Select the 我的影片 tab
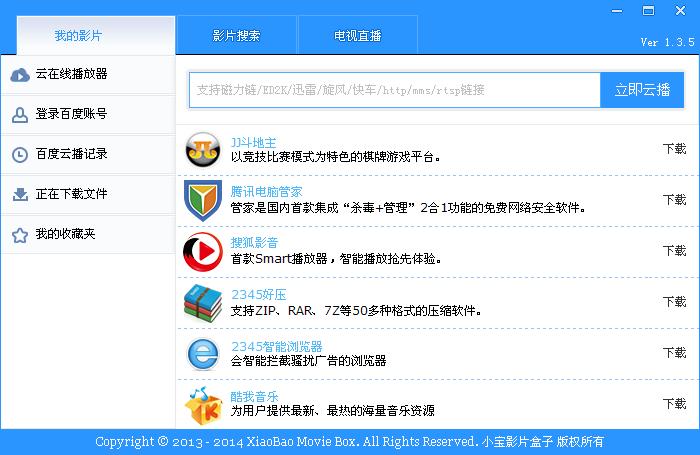This screenshot has height=455, width=700. [78, 36]
